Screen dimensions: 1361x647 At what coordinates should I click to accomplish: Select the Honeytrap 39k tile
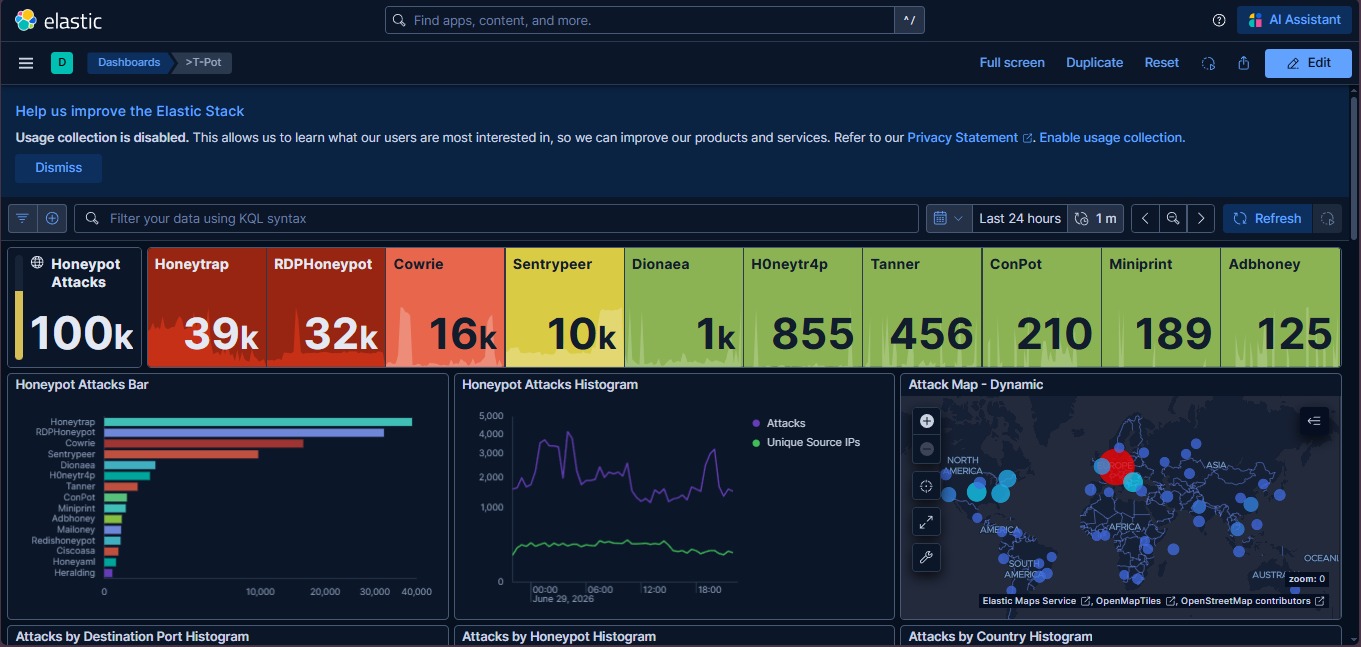207,308
